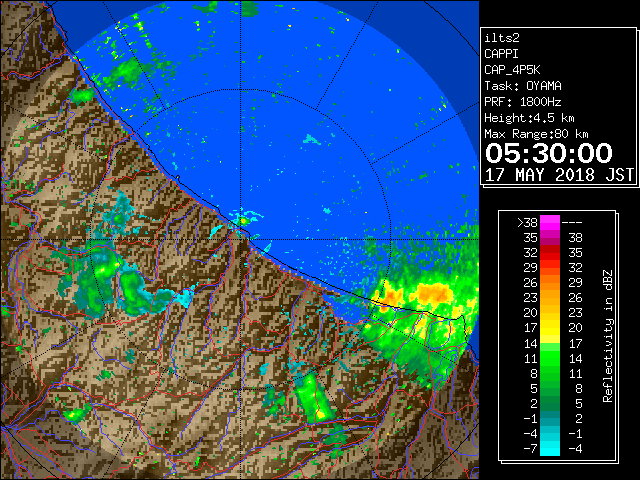The height and width of the screenshot is (480, 640).
Task: Pick the cyan swatch at legend bottom
Action: tap(550, 448)
